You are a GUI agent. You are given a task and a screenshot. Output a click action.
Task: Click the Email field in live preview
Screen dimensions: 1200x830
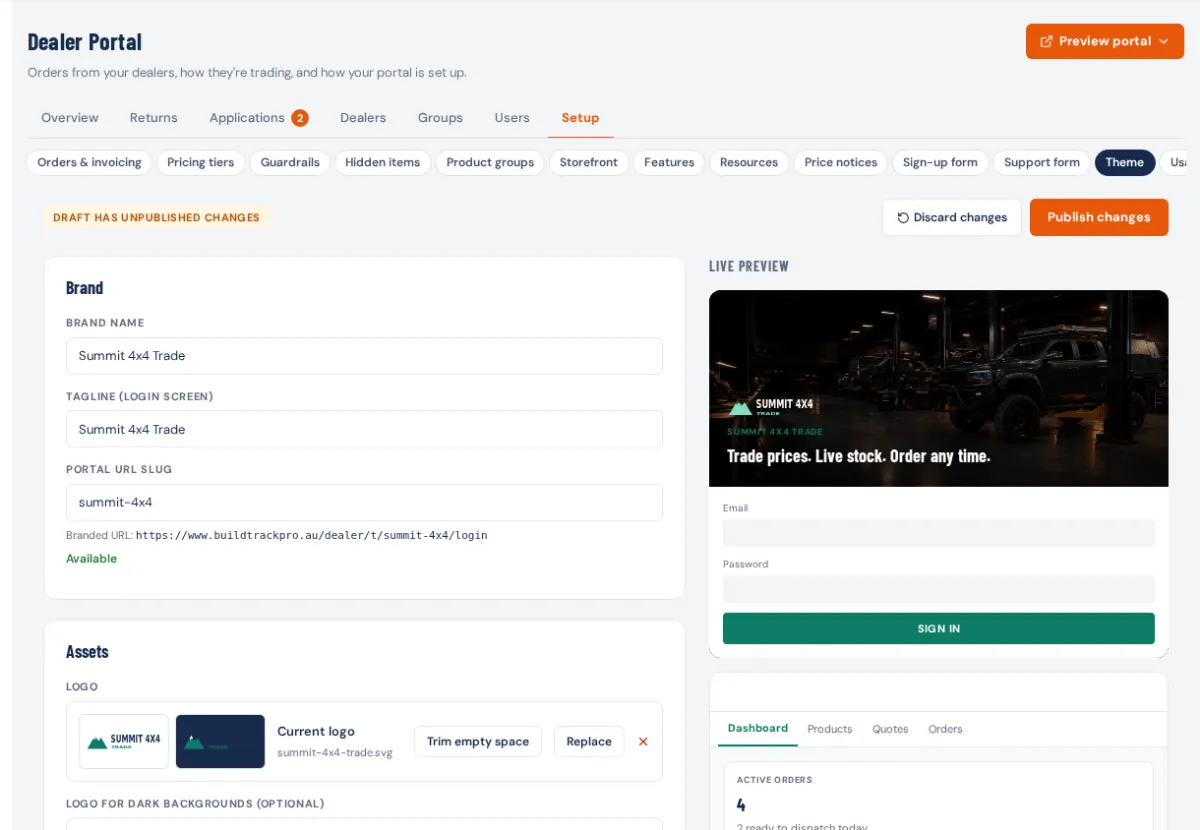939,532
